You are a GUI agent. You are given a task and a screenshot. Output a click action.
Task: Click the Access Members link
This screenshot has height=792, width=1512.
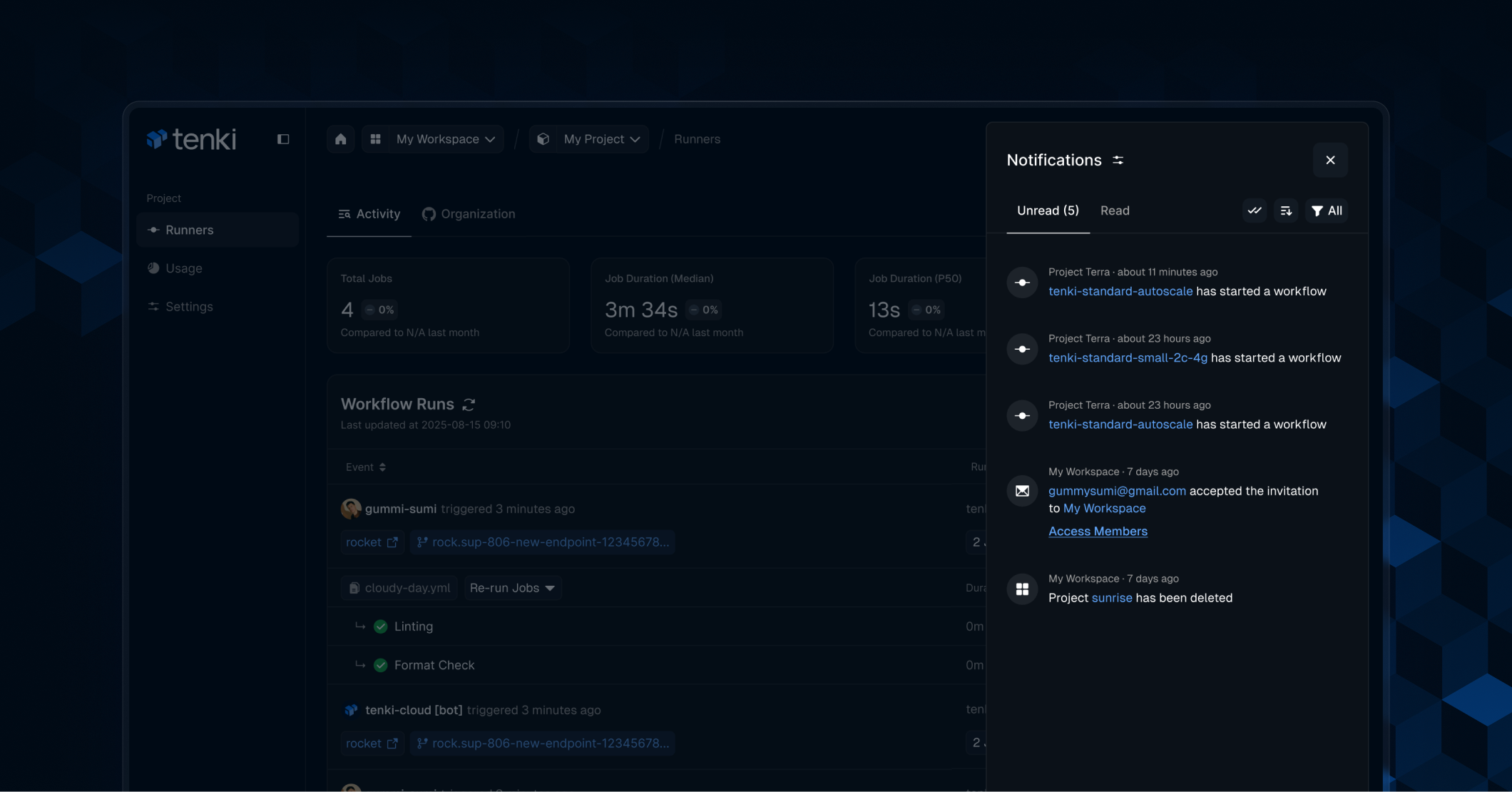click(1098, 531)
